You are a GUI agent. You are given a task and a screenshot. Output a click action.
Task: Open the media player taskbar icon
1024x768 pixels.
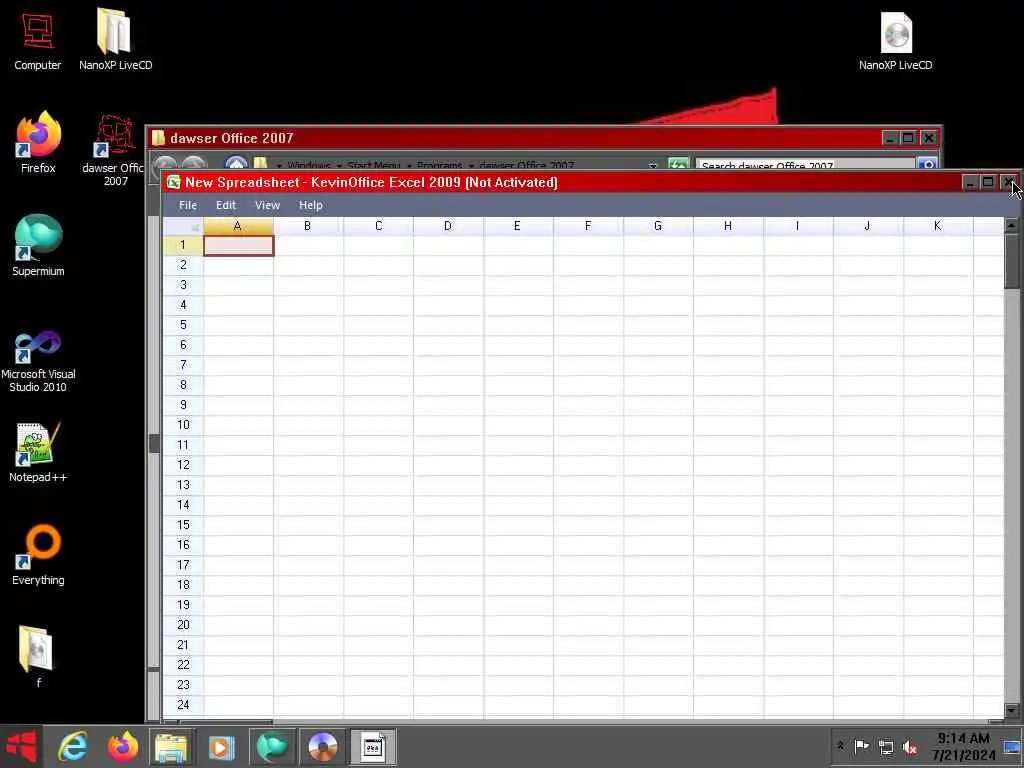(221, 746)
